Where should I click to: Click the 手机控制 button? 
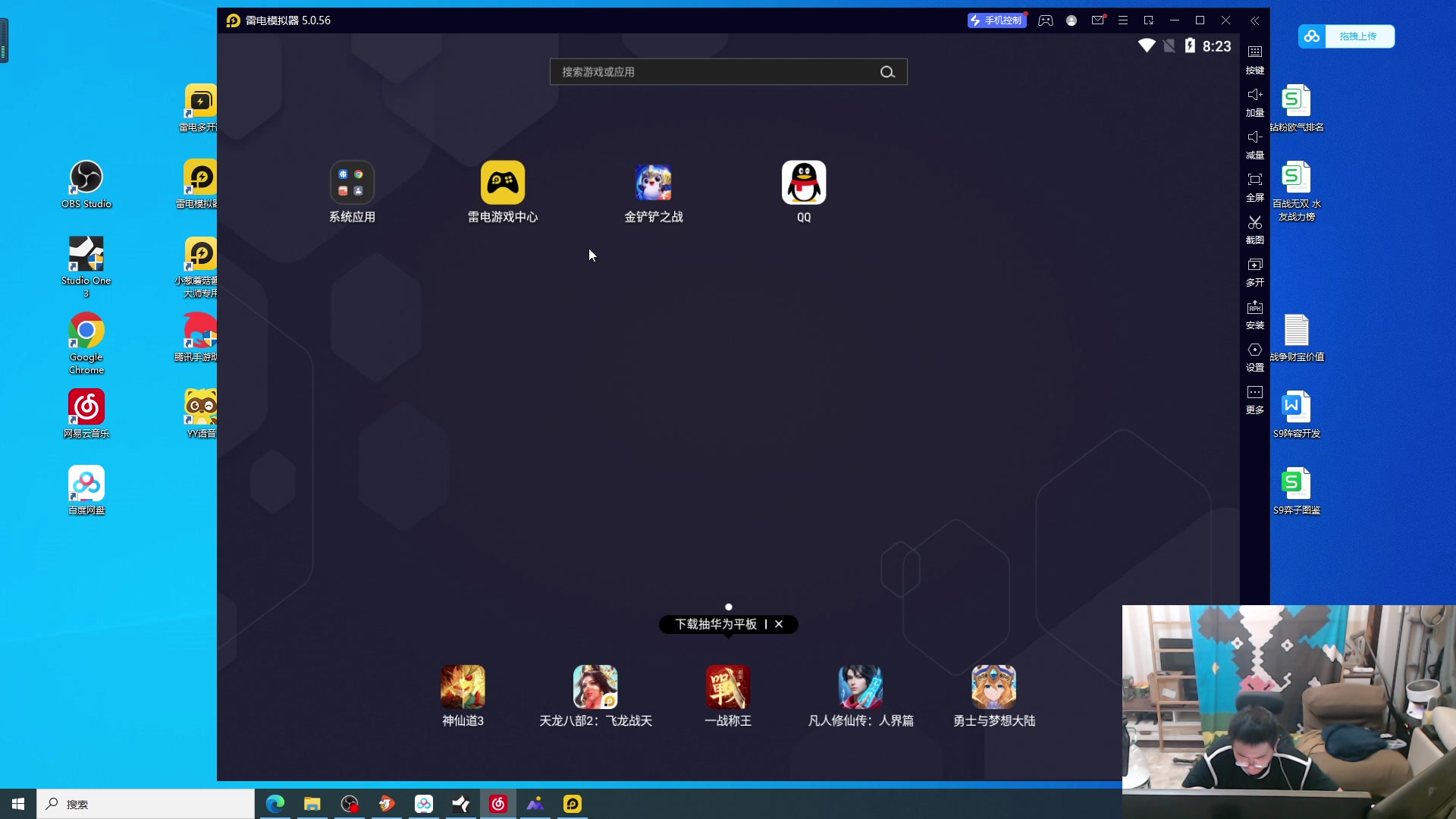[996, 20]
